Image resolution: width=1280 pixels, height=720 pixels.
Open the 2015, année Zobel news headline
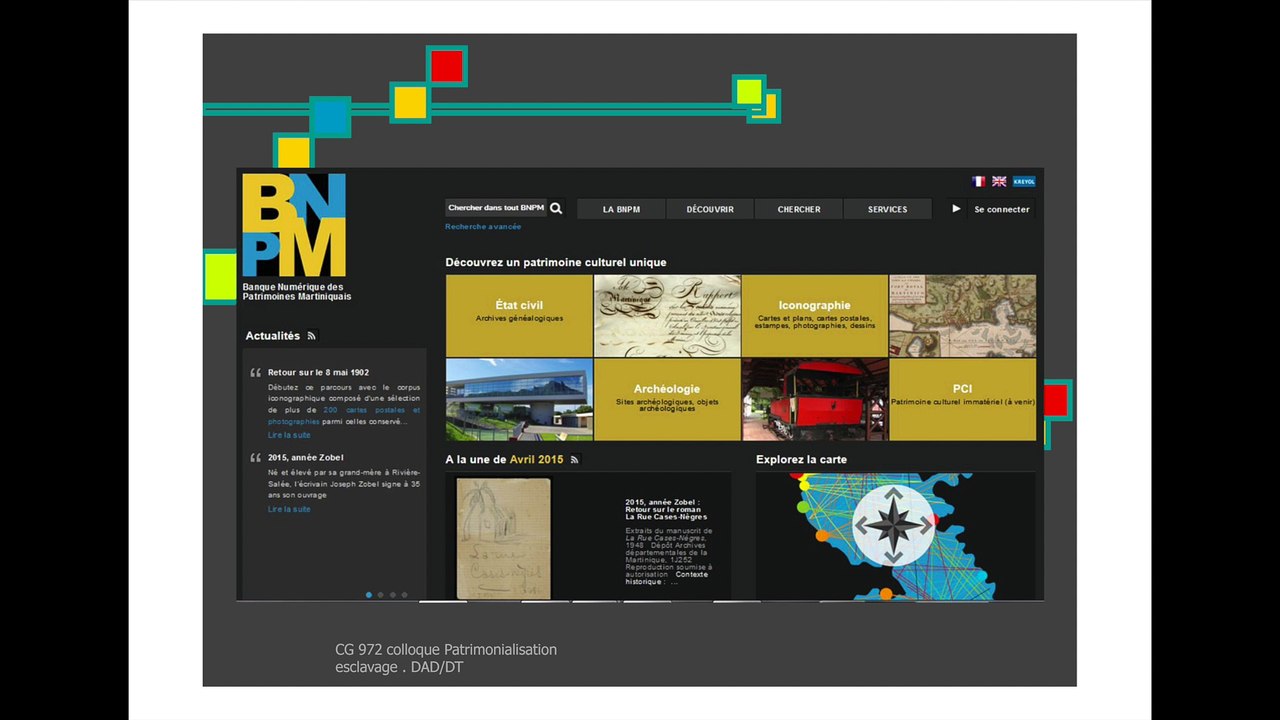pyautogui.click(x=305, y=457)
